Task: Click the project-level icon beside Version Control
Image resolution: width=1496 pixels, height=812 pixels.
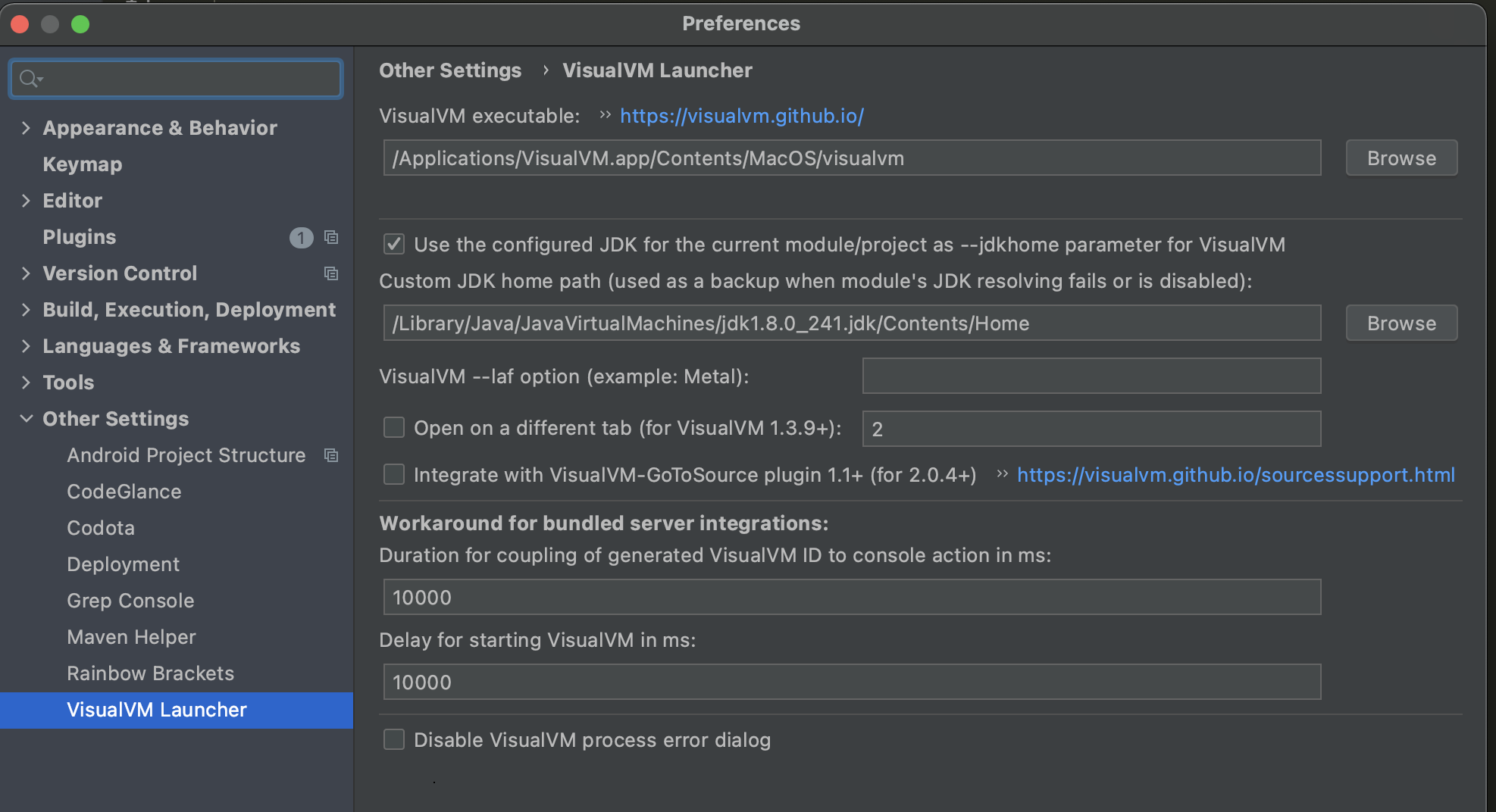Action: click(331, 273)
